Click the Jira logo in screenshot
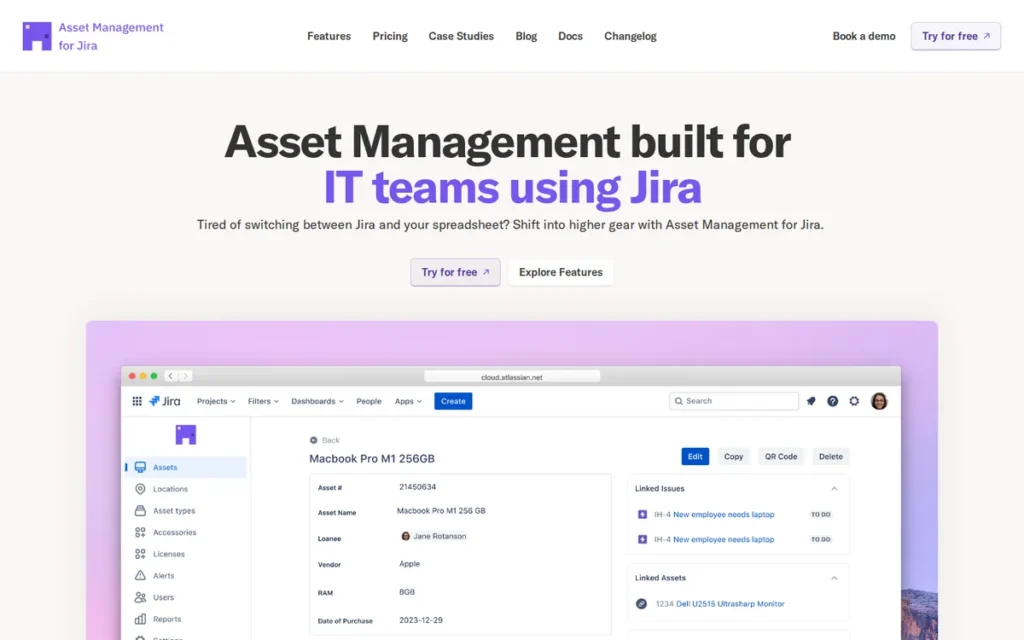 pos(165,401)
